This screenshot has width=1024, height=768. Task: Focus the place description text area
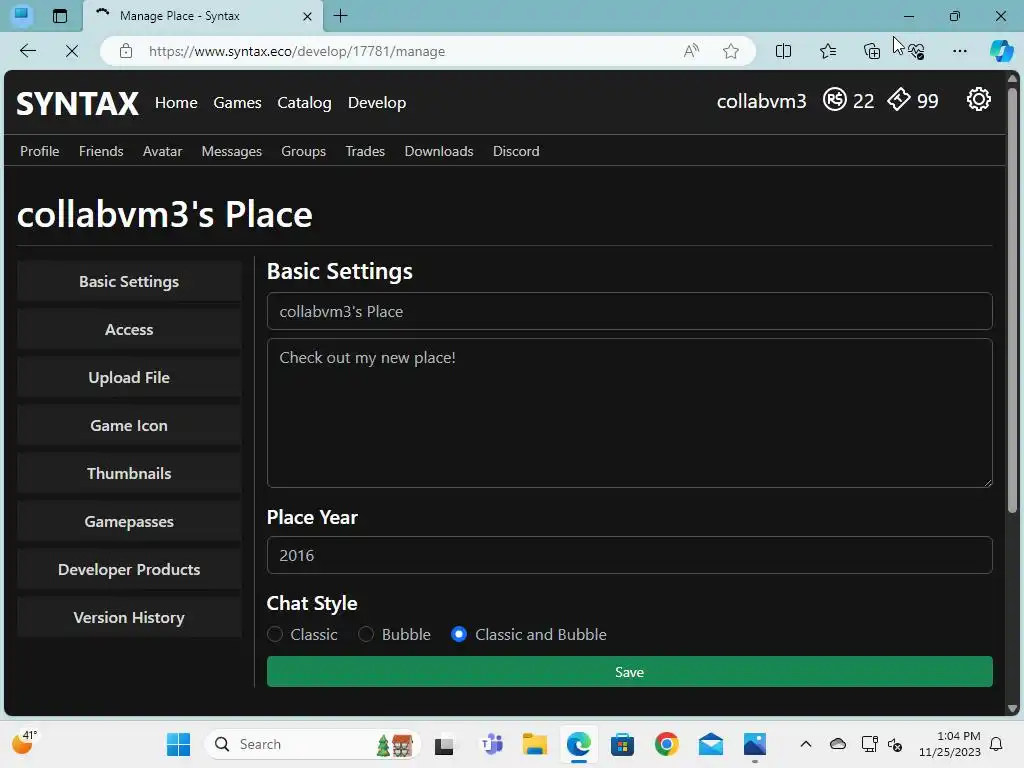pos(630,413)
